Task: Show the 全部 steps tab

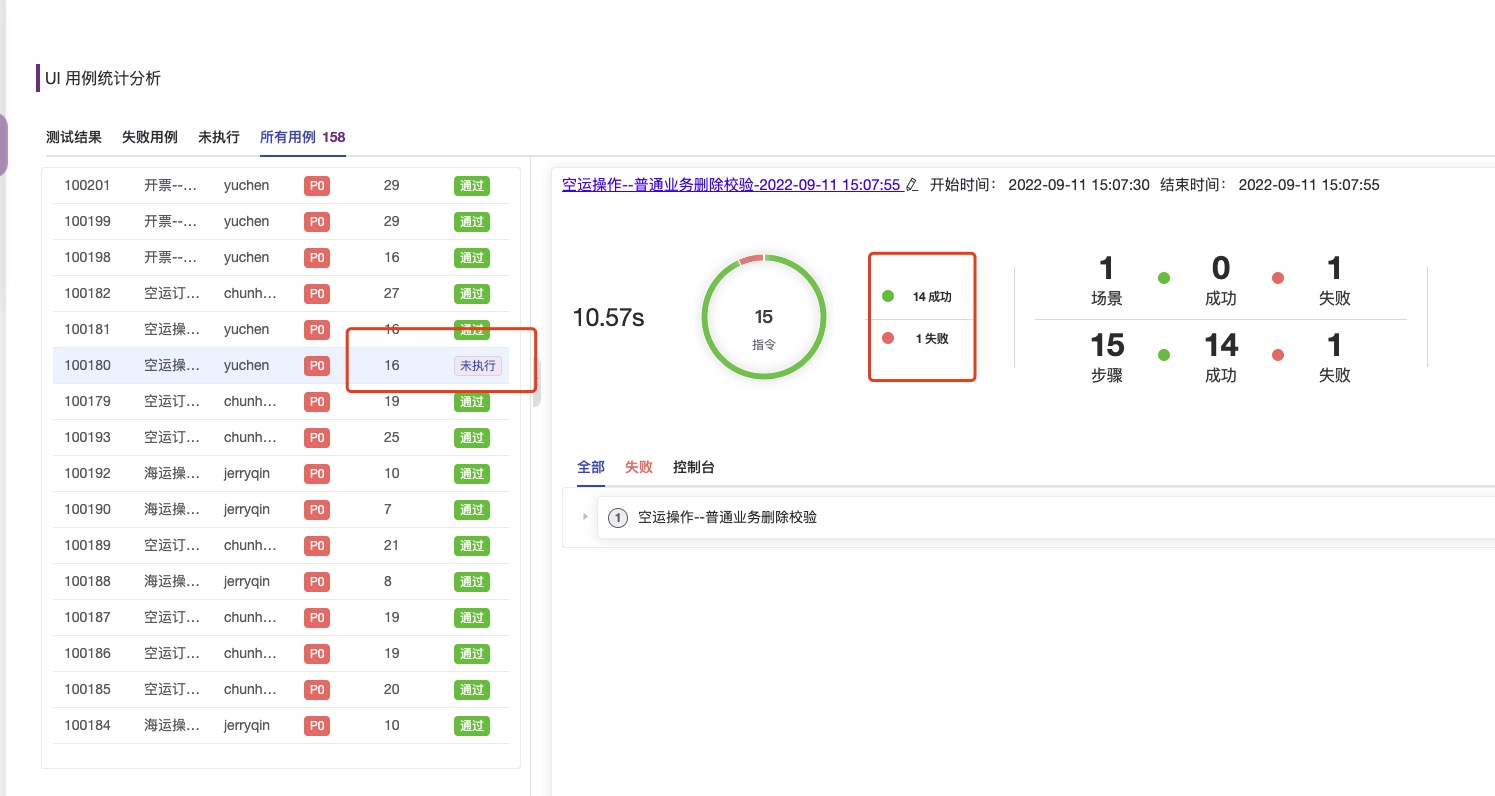Action: pos(591,467)
